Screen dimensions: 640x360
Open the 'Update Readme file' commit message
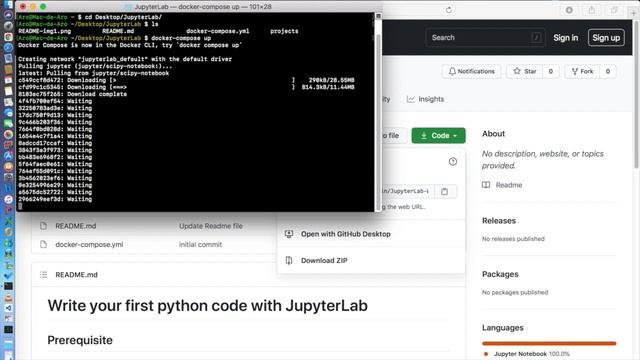point(211,226)
